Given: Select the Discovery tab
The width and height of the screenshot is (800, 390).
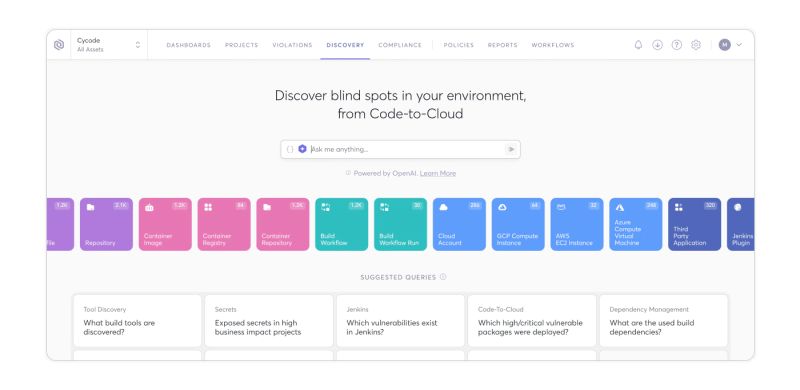Looking at the screenshot, I should point(345,45).
